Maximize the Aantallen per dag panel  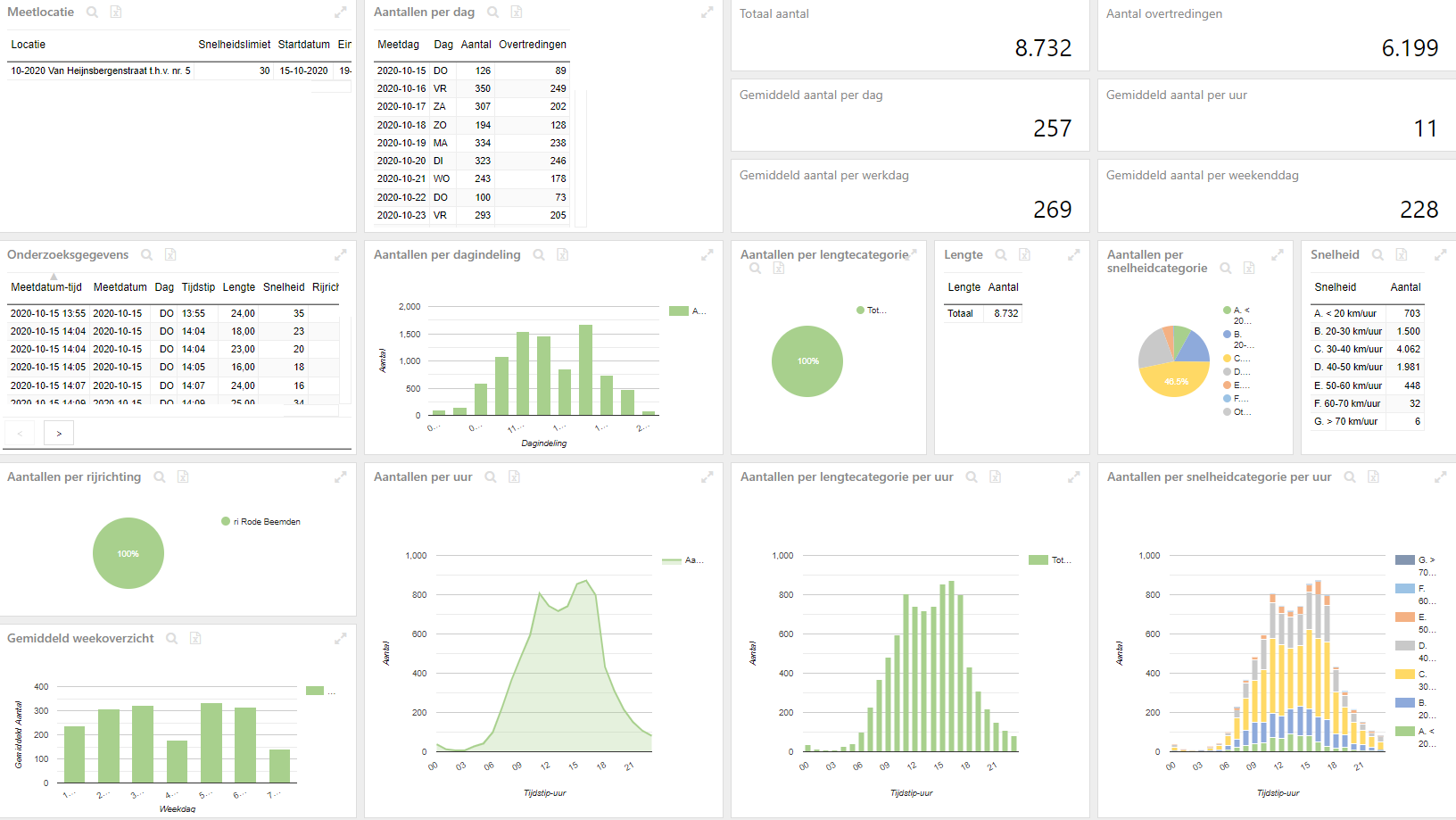point(707,12)
